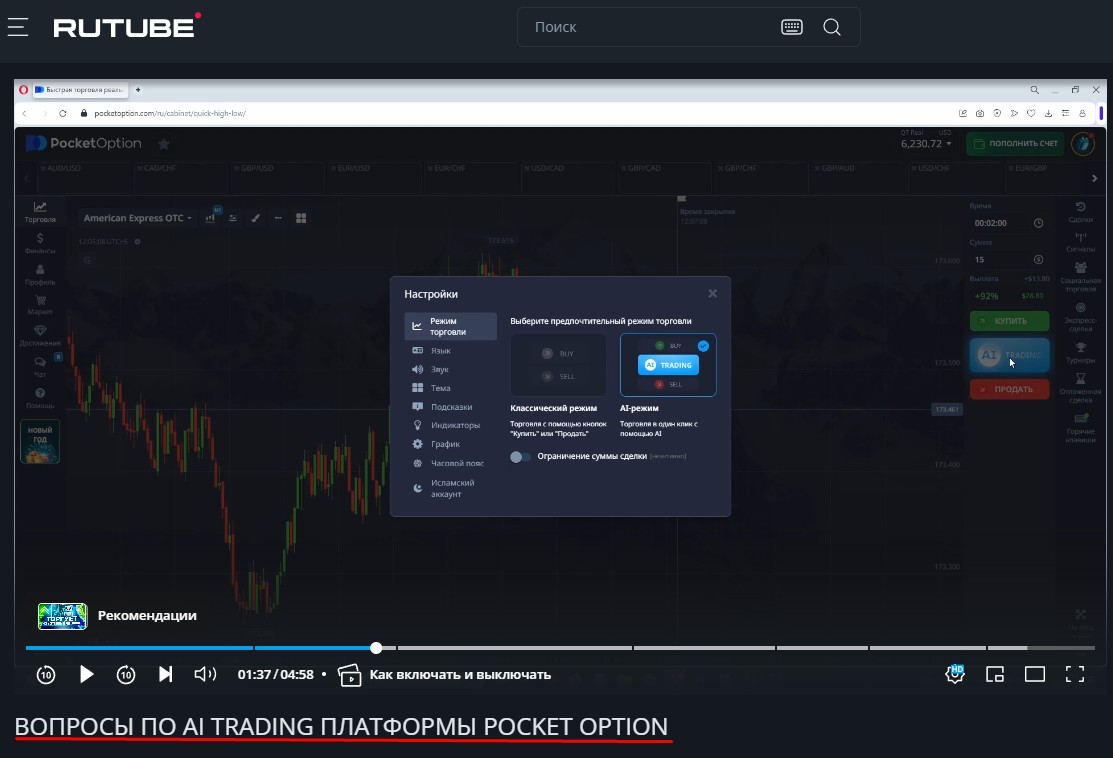
Task: Click the browser address bar URL
Action: point(170,114)
